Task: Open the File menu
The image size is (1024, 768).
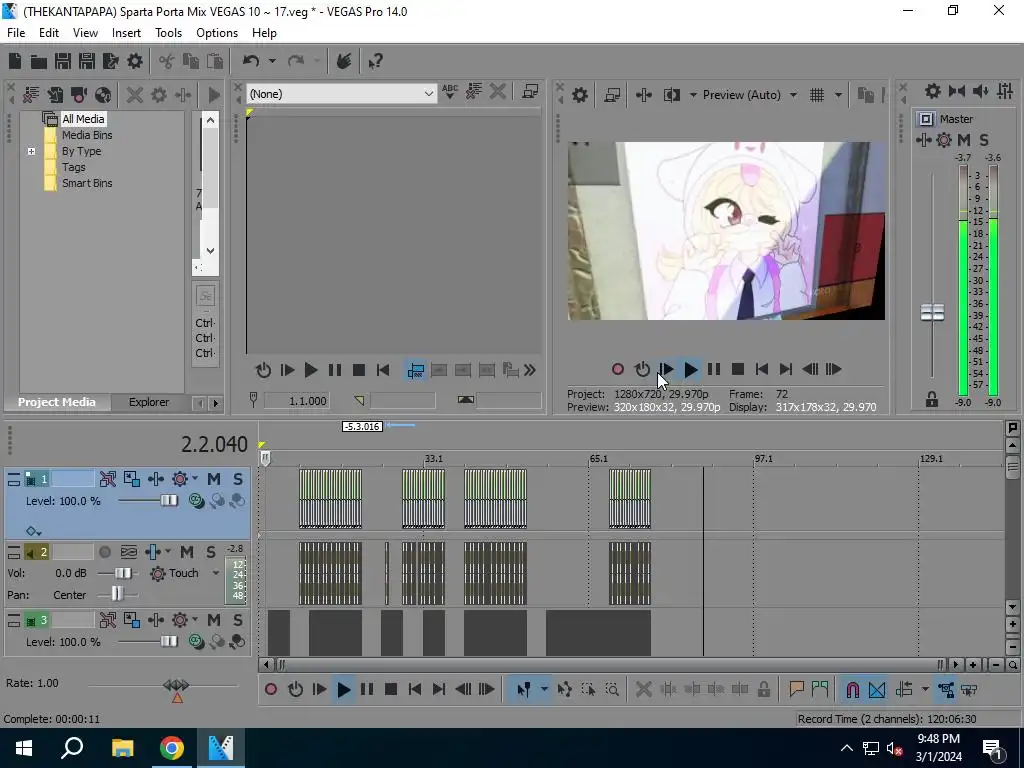Action: 16,33
